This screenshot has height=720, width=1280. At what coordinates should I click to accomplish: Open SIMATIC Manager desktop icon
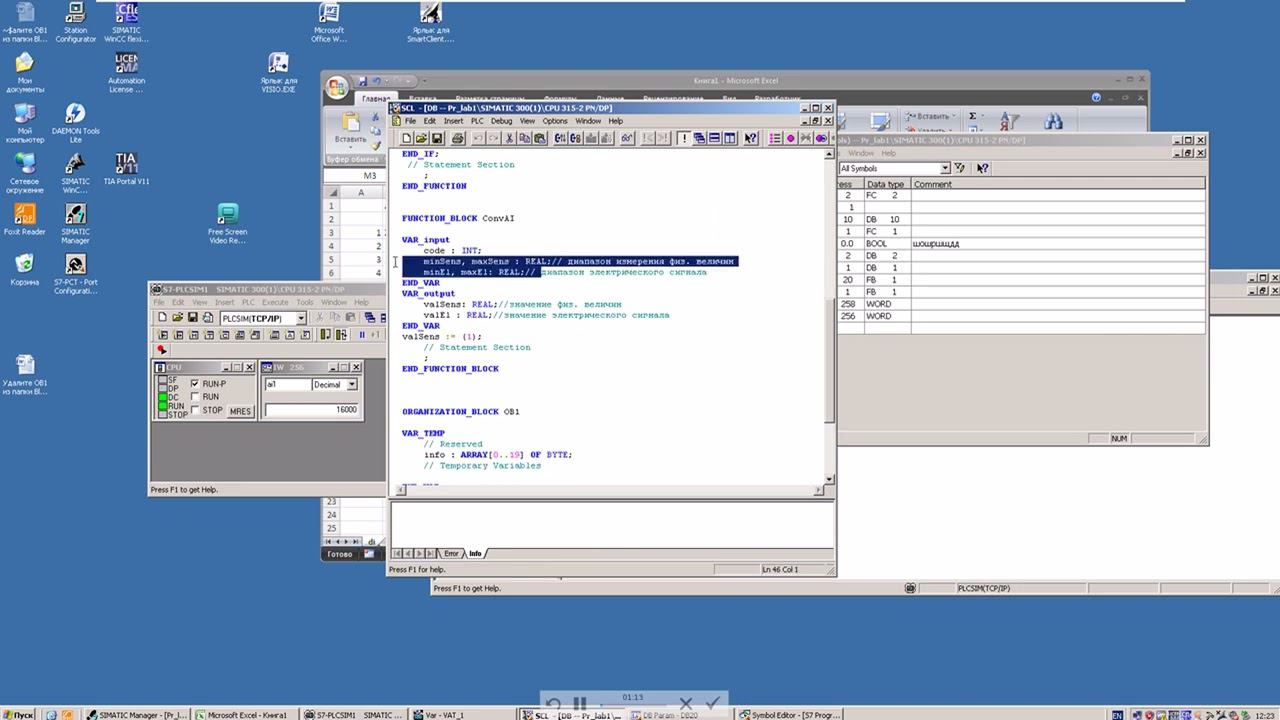[75, 224]
